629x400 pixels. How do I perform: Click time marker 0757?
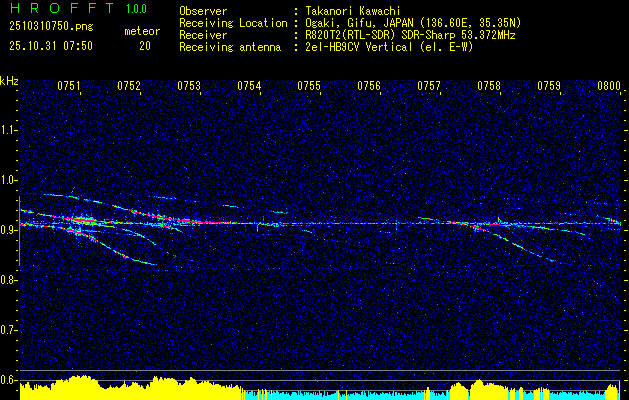[x=429, y=86]
